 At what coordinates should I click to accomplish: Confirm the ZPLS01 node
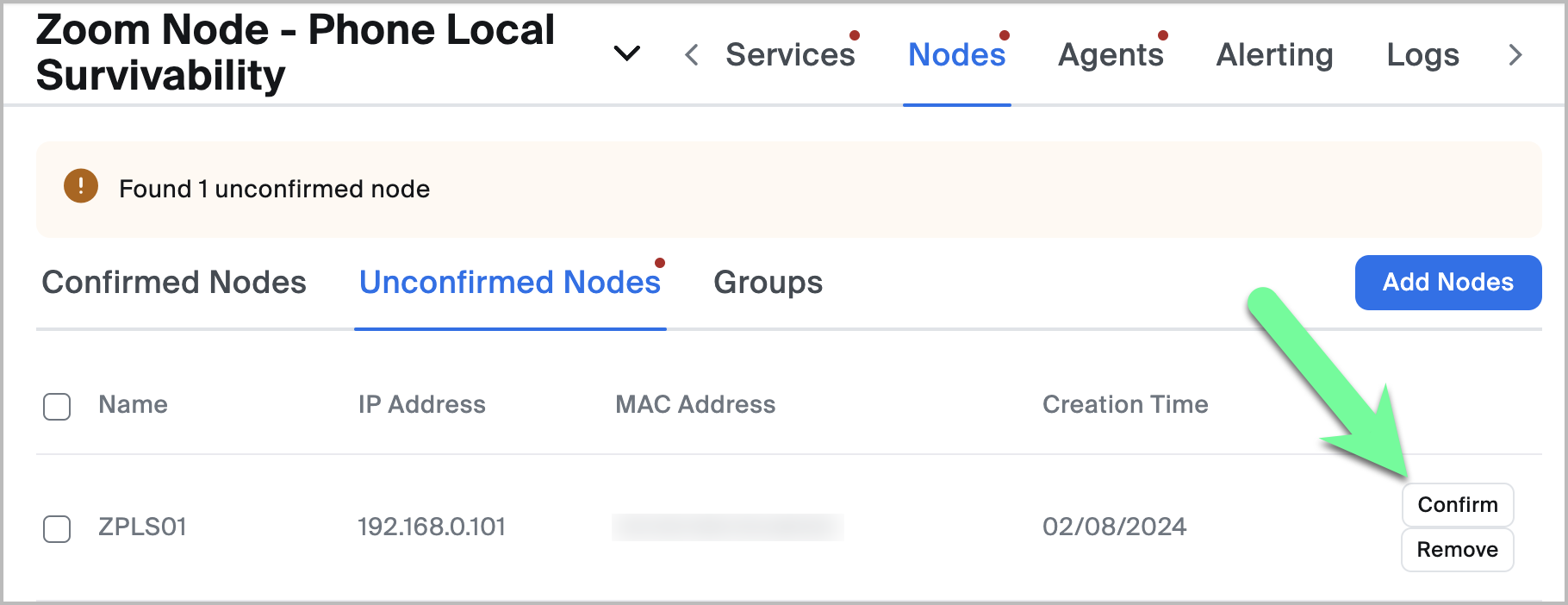point(1457,505)
